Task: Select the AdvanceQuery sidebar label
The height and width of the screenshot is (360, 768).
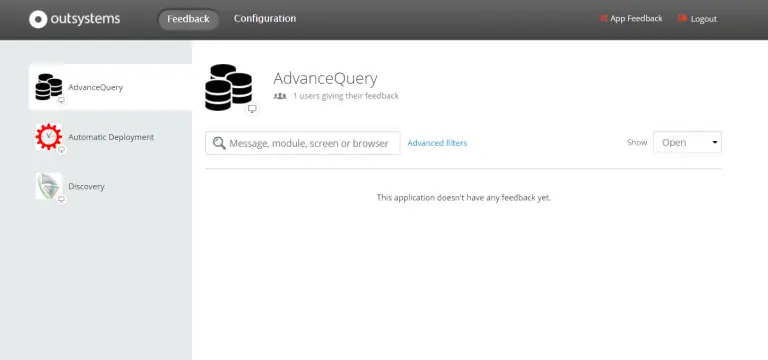Action: [96, 87]
